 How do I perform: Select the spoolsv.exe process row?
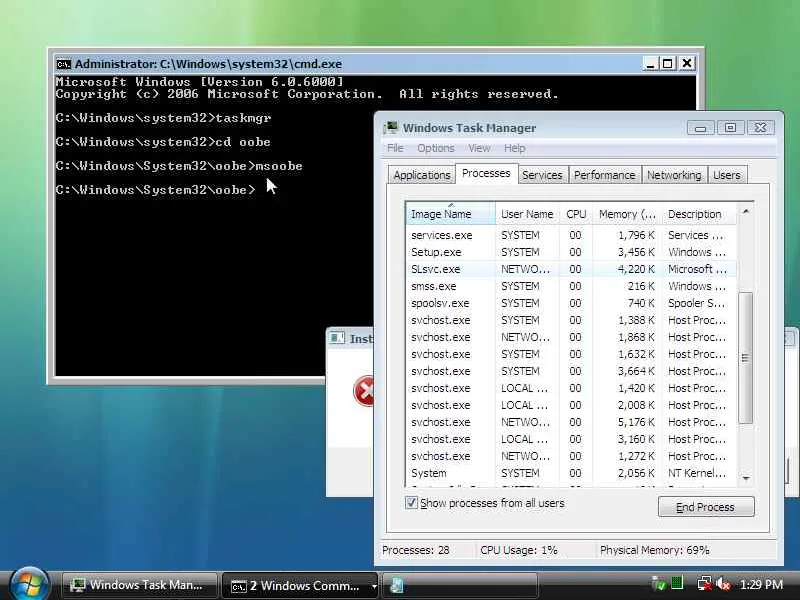[x=571, y=303]
